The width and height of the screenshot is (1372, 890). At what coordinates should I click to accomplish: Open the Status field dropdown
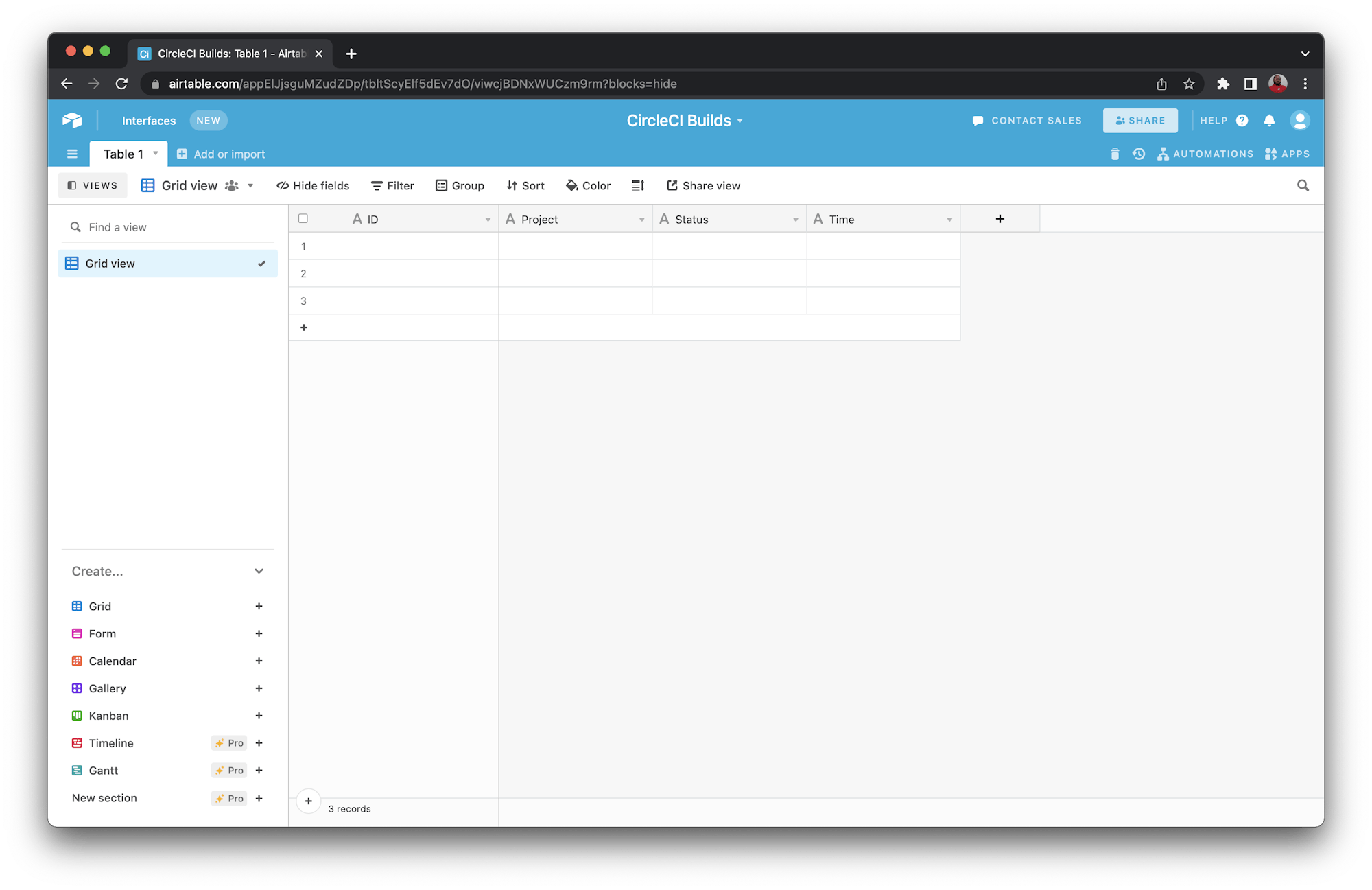point(795,219)
